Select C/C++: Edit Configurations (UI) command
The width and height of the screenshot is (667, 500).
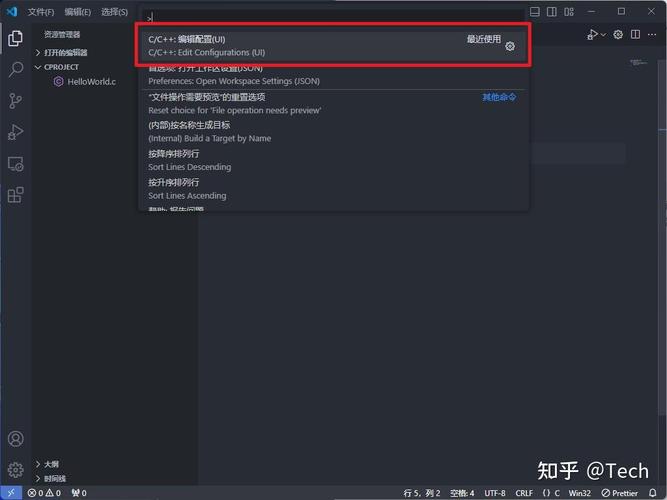point(334,46)
